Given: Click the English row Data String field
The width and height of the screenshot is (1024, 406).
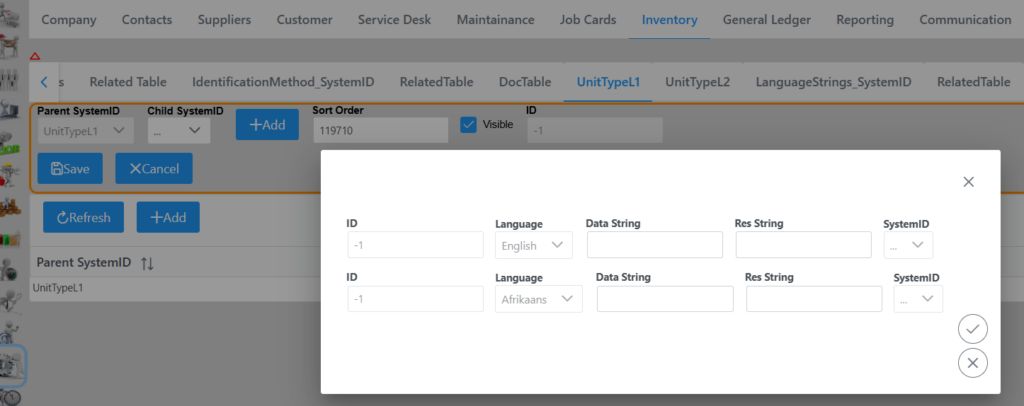Looking at the screenshot, I should 654,245.
